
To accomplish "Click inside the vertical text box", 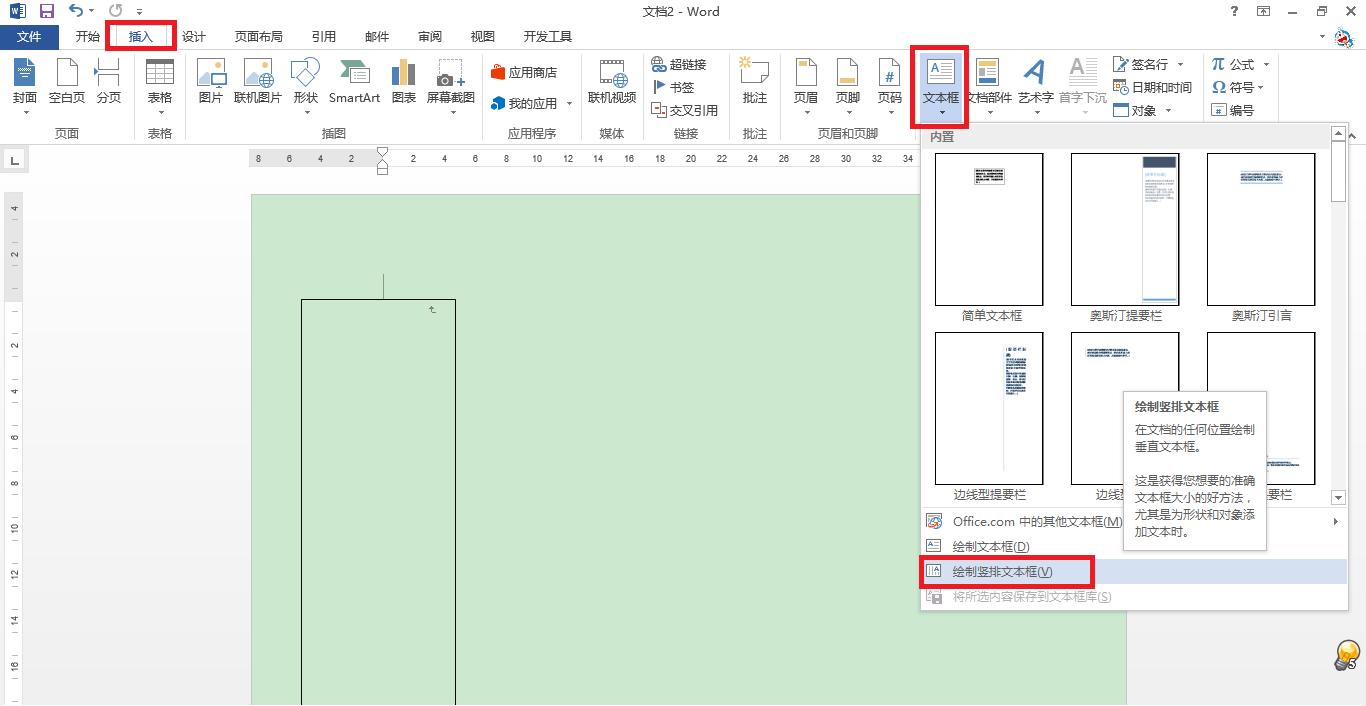I will pyautogui.click(x=378, y=500).
